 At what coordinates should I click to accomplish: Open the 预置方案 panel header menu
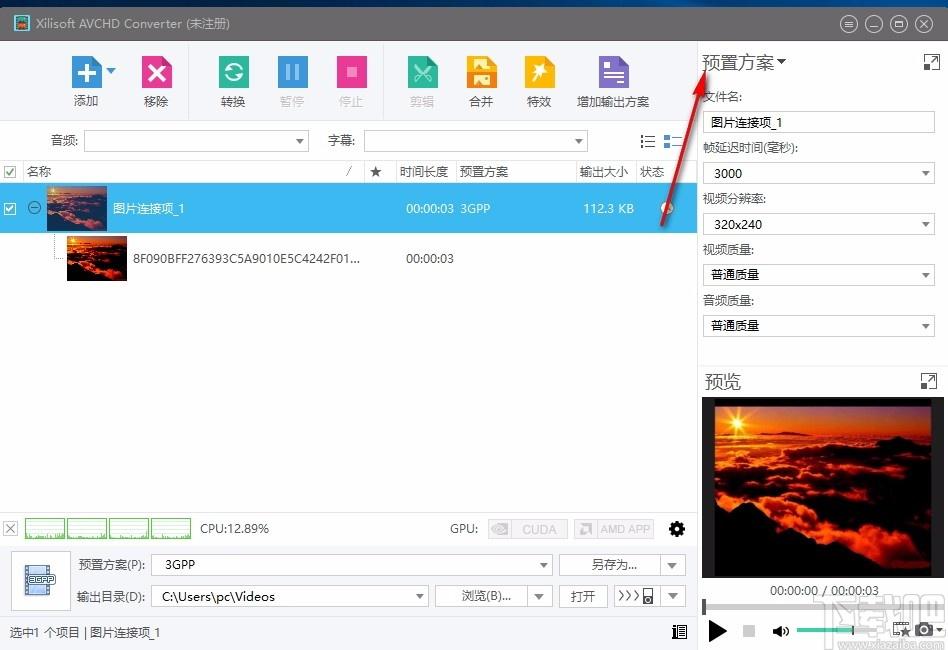[744, 62]
